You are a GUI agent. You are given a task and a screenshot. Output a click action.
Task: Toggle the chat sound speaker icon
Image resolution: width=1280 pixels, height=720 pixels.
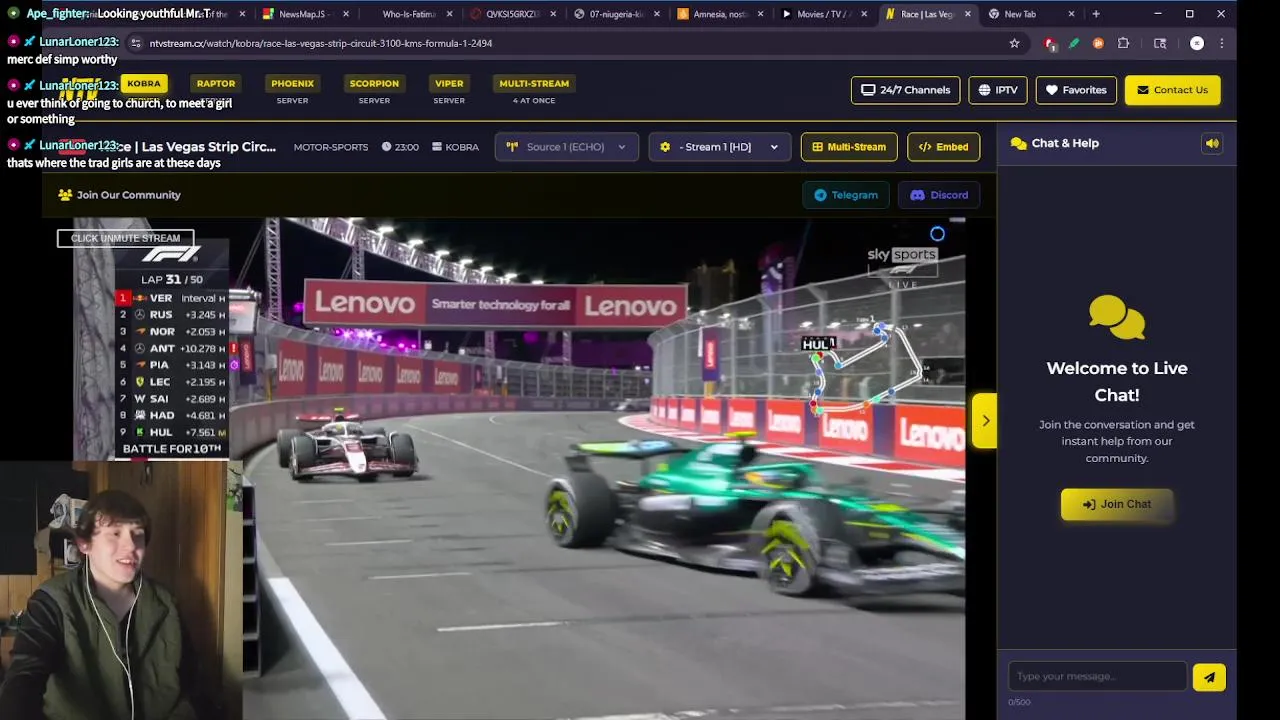point(1212,144)
